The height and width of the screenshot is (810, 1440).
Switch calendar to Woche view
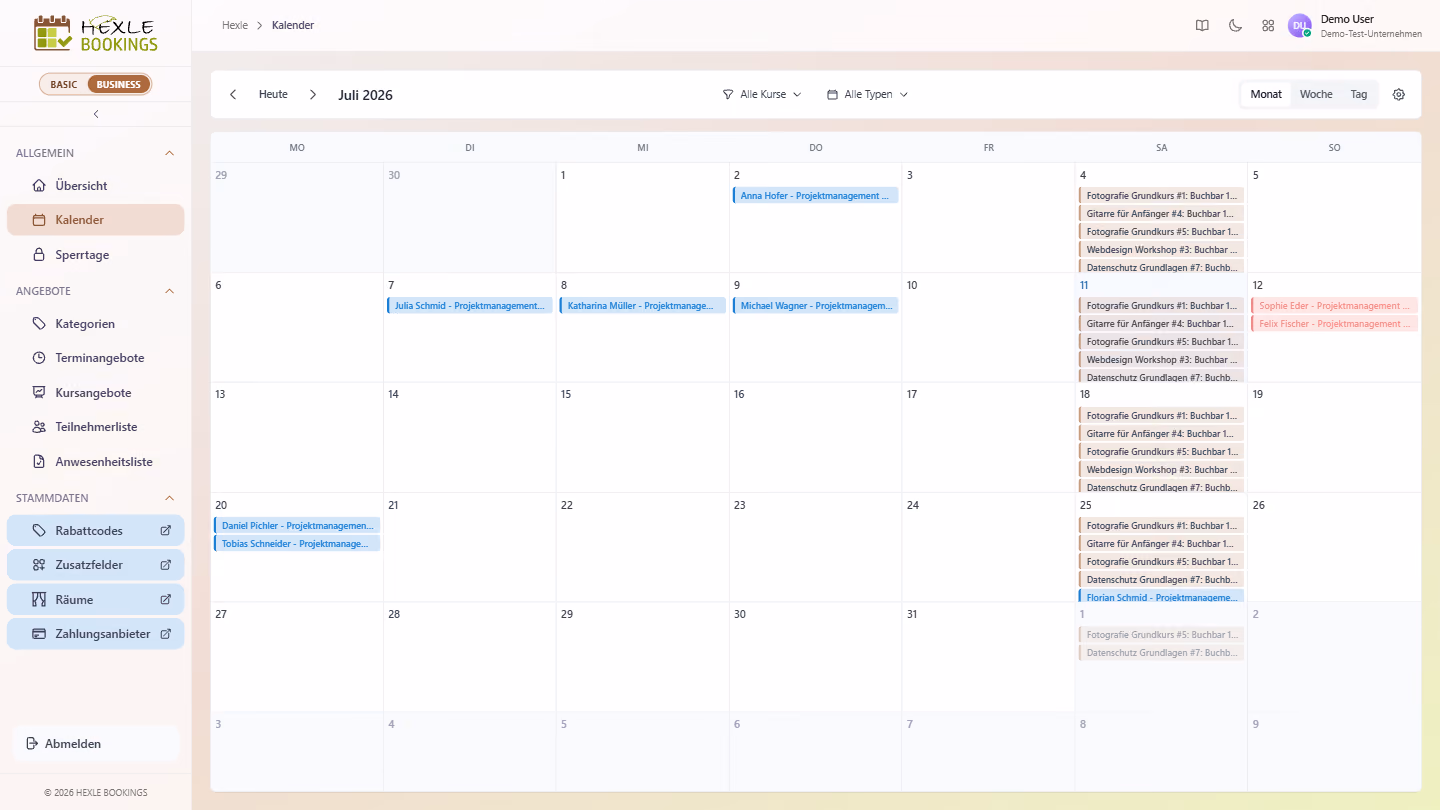1316,94
